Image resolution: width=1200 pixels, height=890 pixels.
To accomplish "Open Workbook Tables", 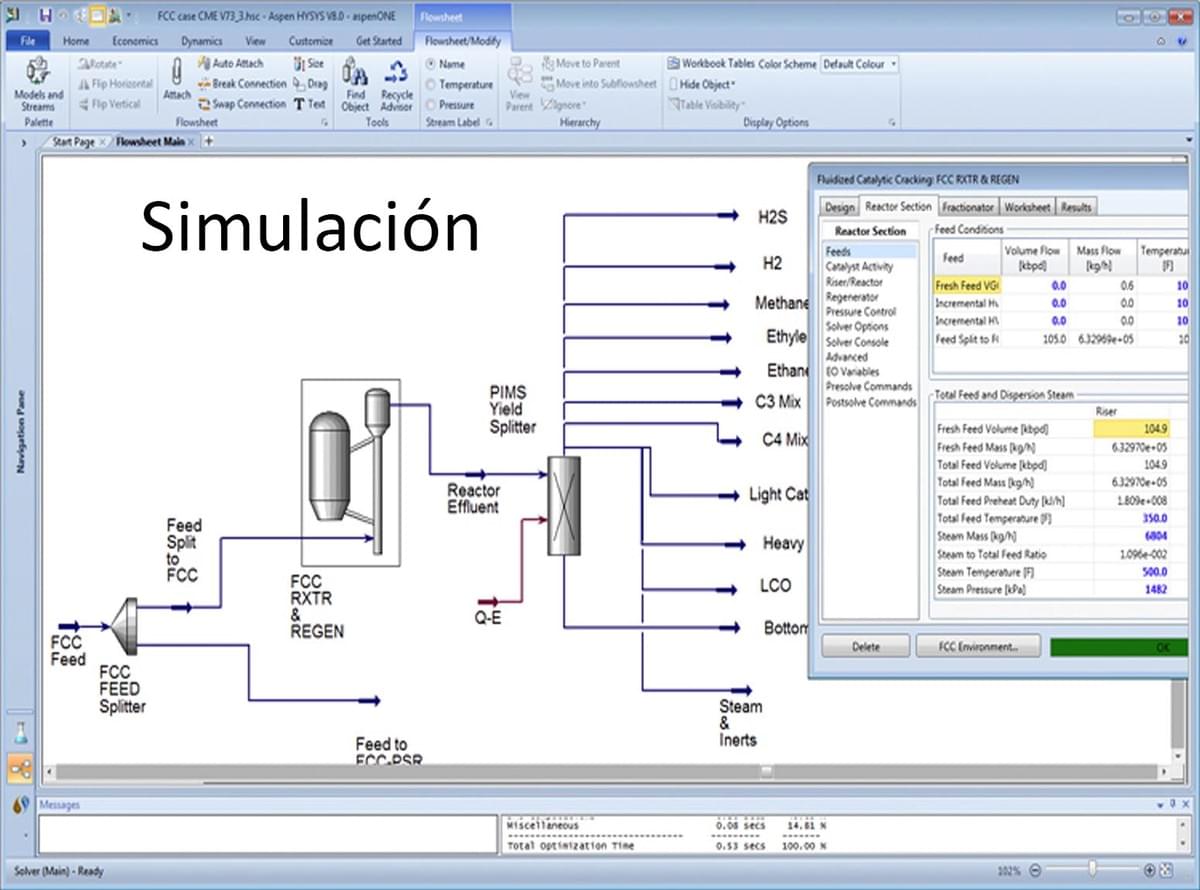I will pyautogui.click(x=711, y=63).
